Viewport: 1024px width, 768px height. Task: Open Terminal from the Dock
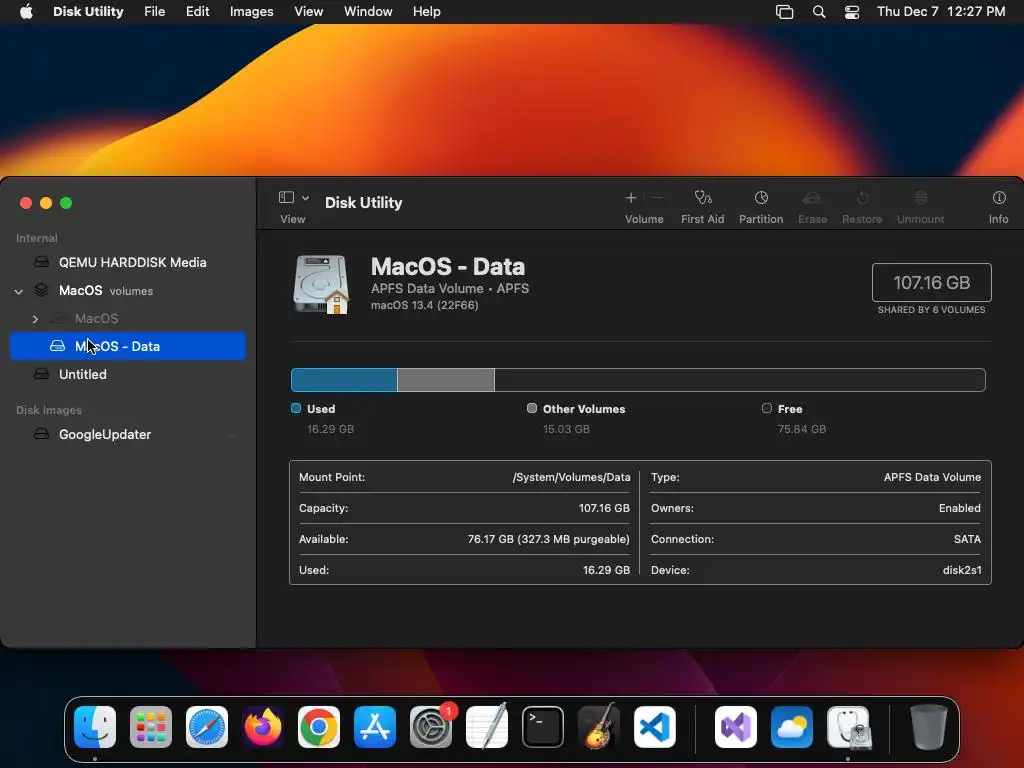tap(543, 727)
